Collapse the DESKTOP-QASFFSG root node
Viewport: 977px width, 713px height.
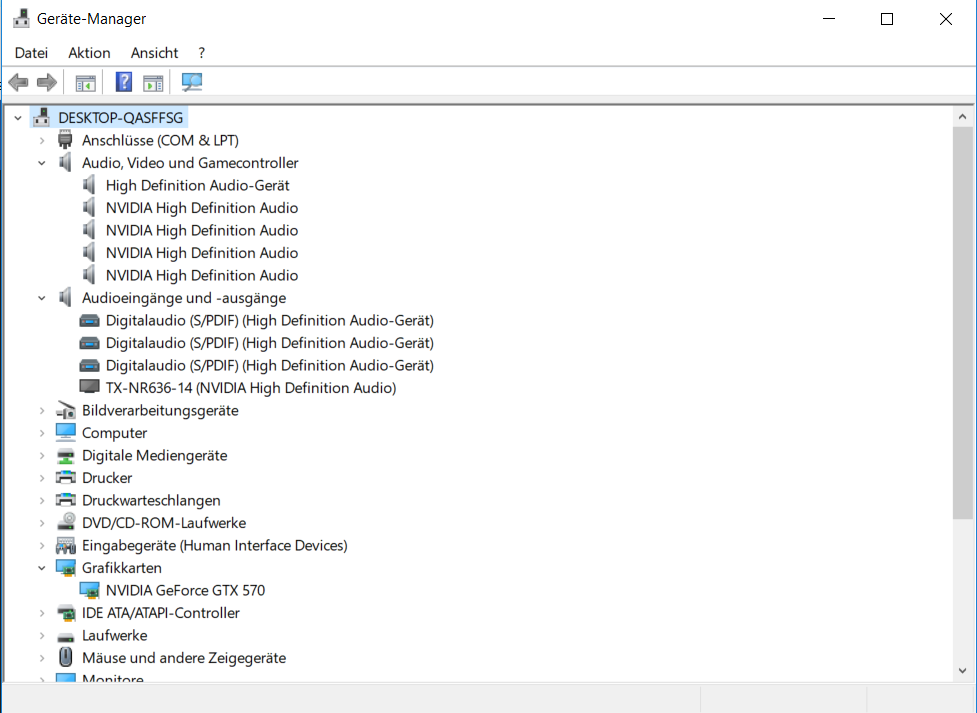18,118
